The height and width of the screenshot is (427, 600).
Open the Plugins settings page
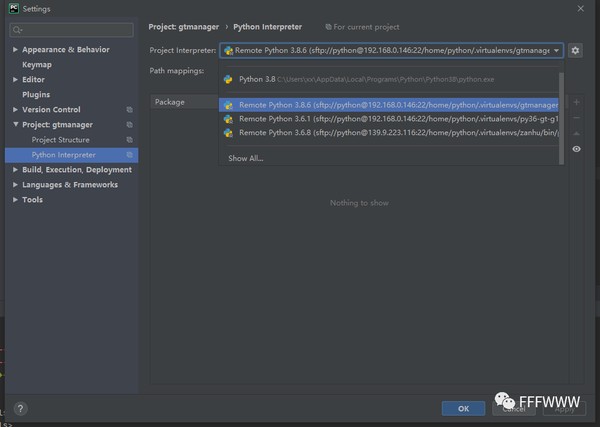click(36, 95)
